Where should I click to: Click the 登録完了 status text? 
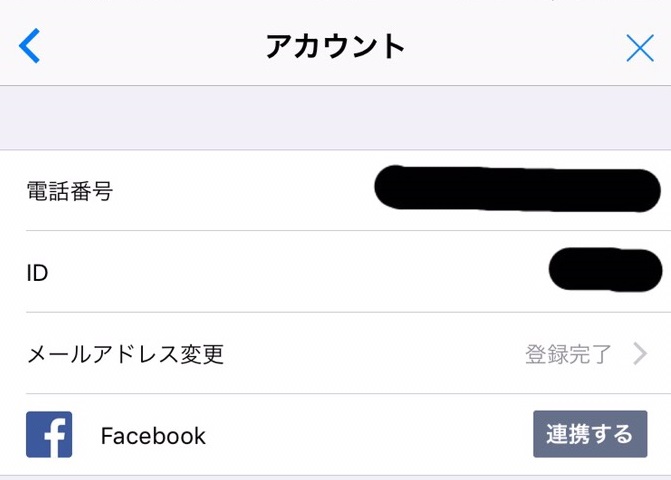click(x=568, y=354)
